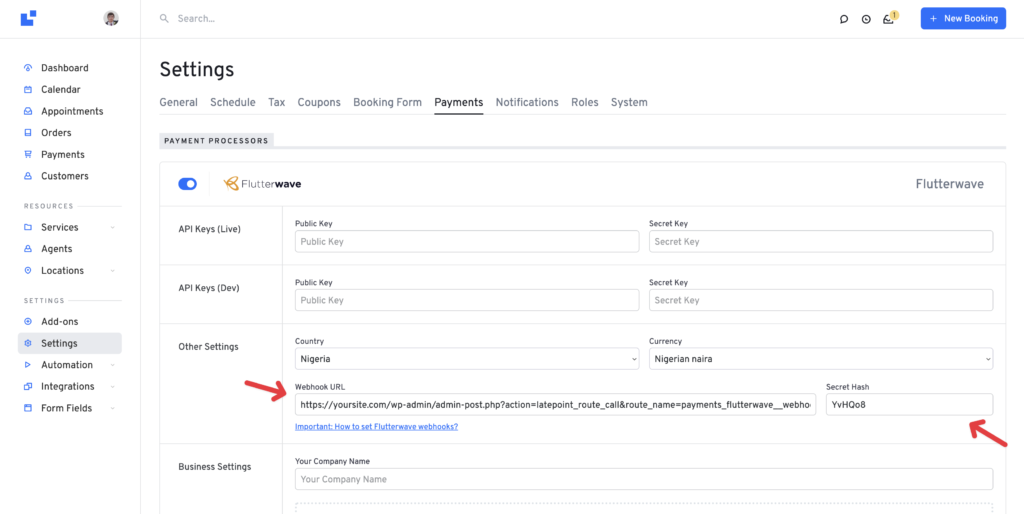Image resolution: width=1024 pixels, height=514 pixels.
Task: Open Add-ons in the sidebar
Action: point(59,322)
